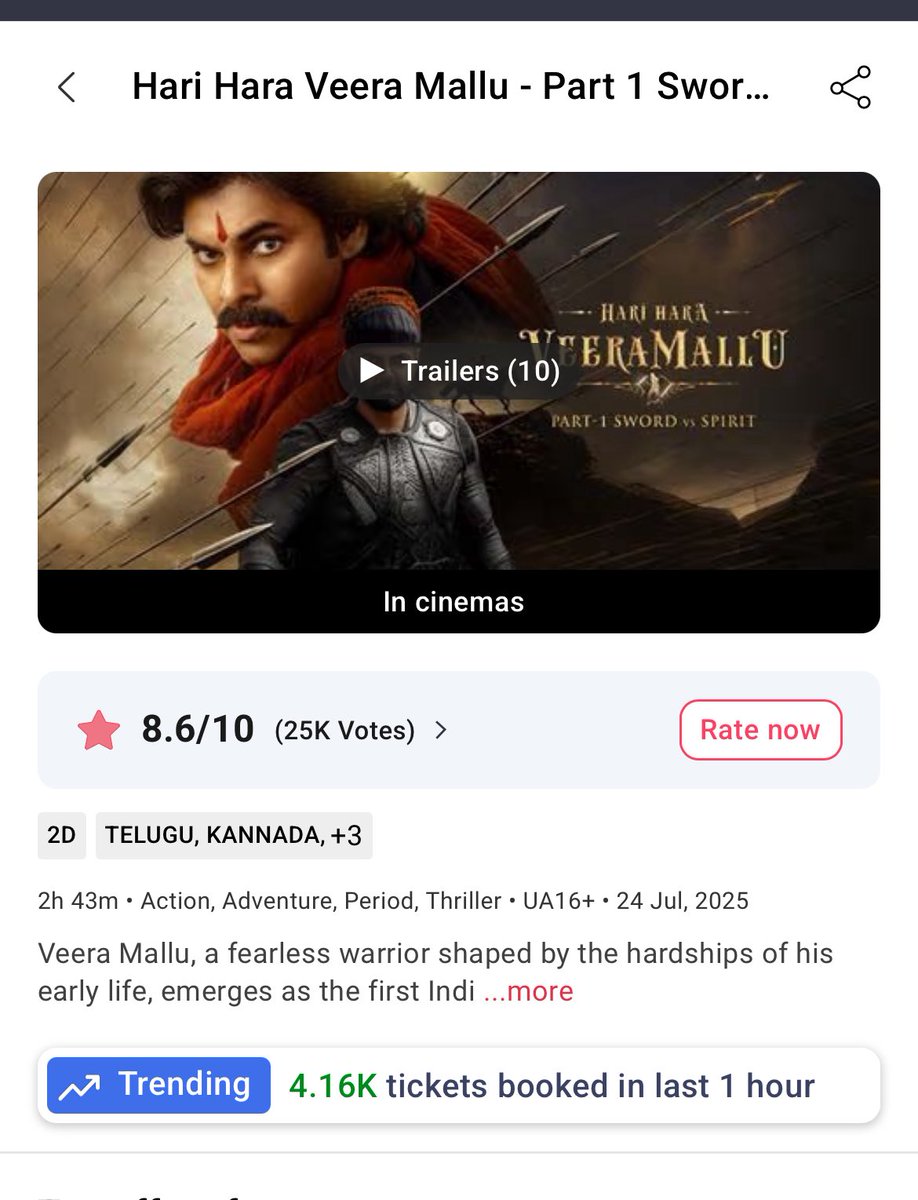The width and height of the screenshot is (918, 1200).
Task: Click the Trending arrow icon
Action: pyautogui.click(x=80, y=1086)
